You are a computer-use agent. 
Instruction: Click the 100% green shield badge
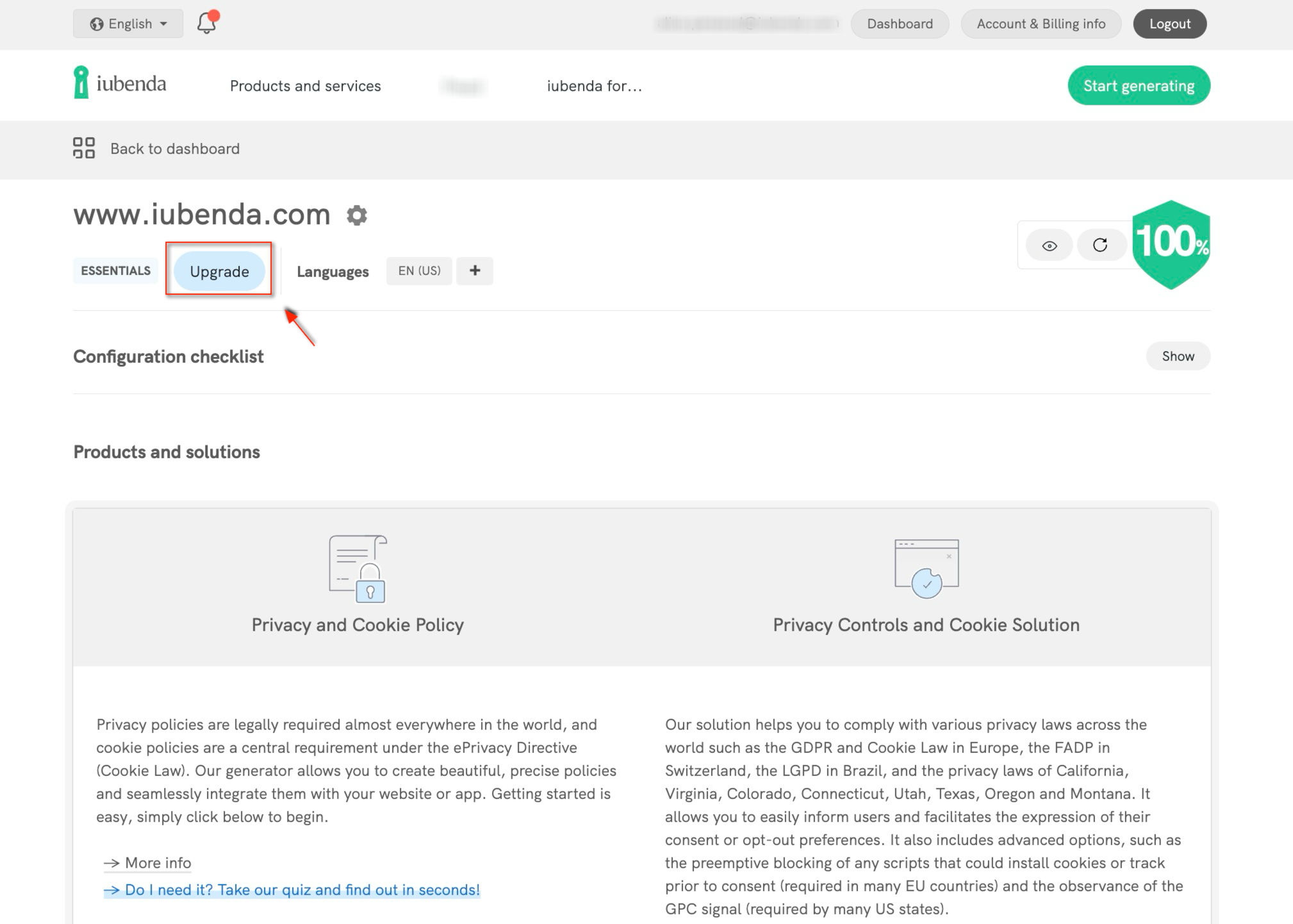click(1171, 244)
